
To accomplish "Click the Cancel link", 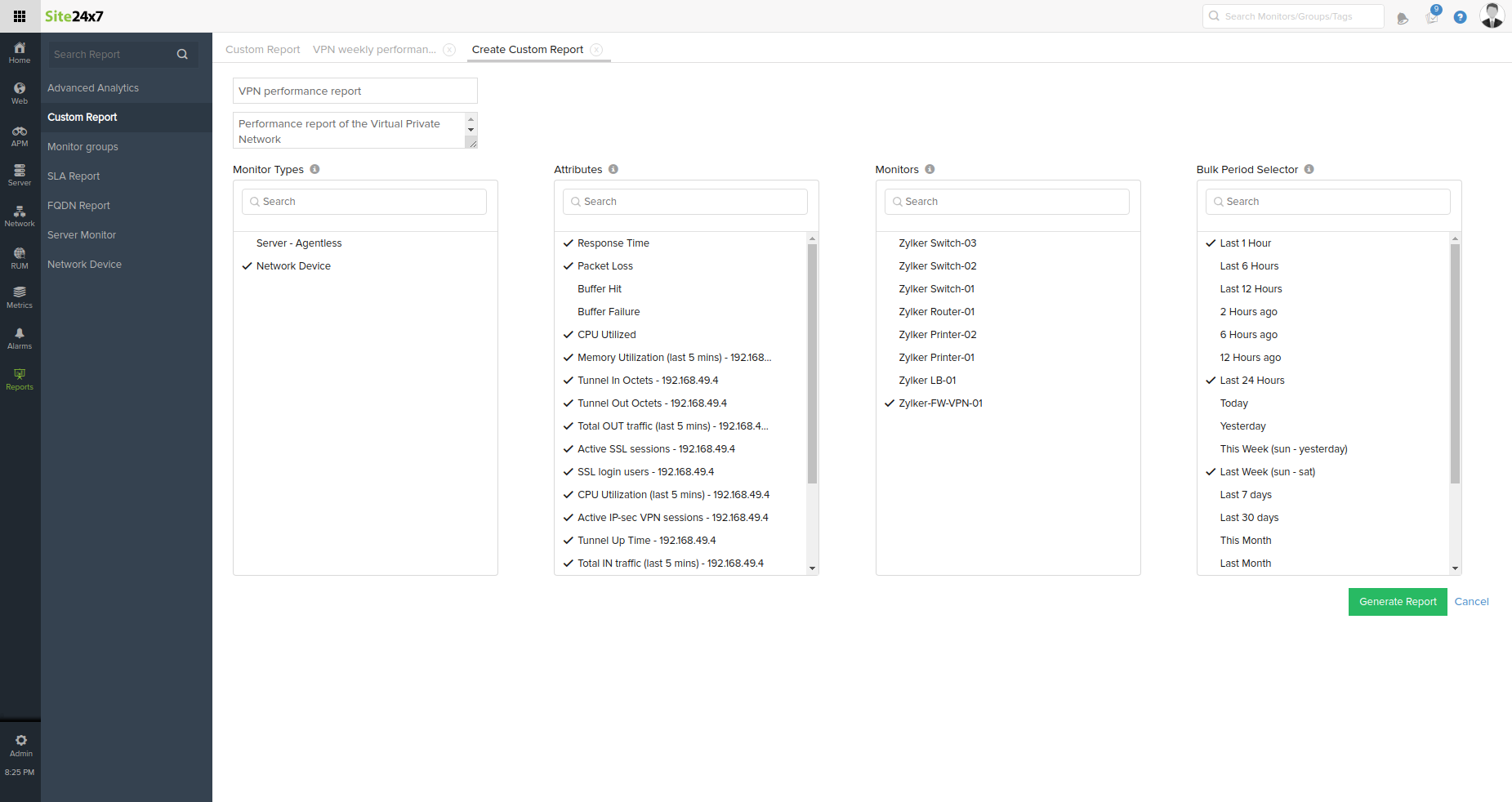I will (1471, 601).
